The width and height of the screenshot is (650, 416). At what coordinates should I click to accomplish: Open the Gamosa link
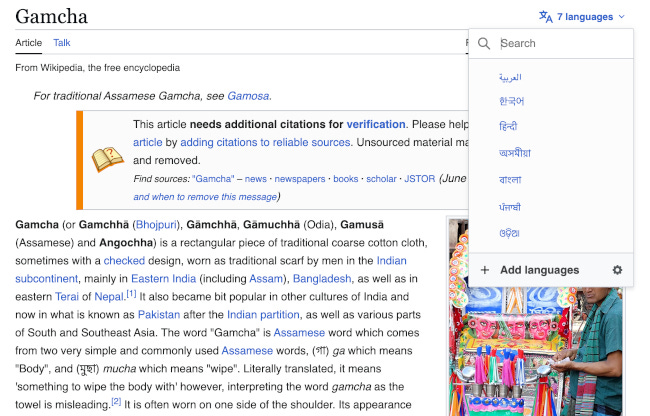tap(248, 96)
